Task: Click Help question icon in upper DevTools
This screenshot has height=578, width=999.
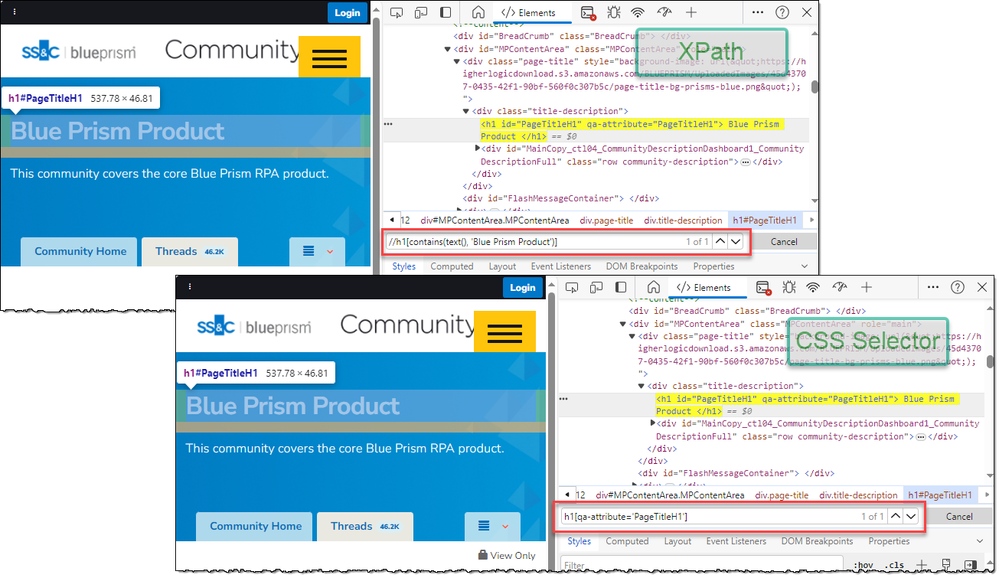Action: (x=782, y=13)
